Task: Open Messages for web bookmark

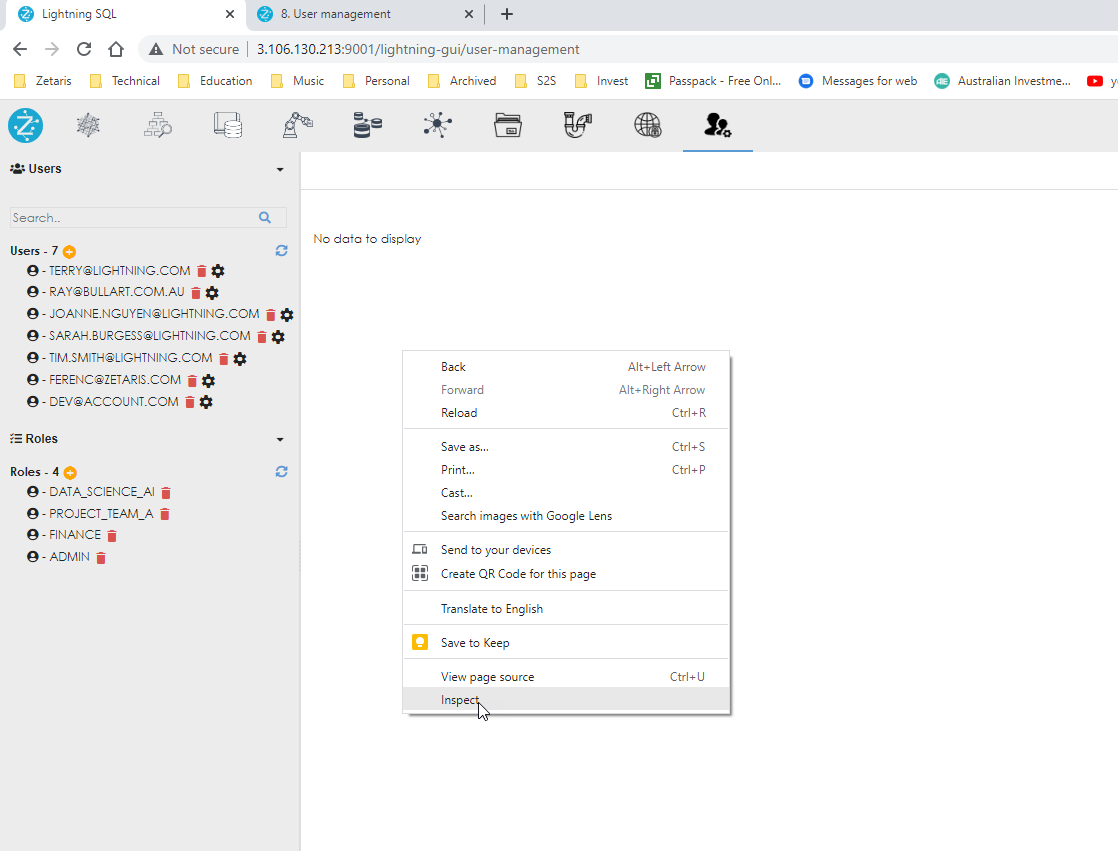Action: (x=858, y=81)
